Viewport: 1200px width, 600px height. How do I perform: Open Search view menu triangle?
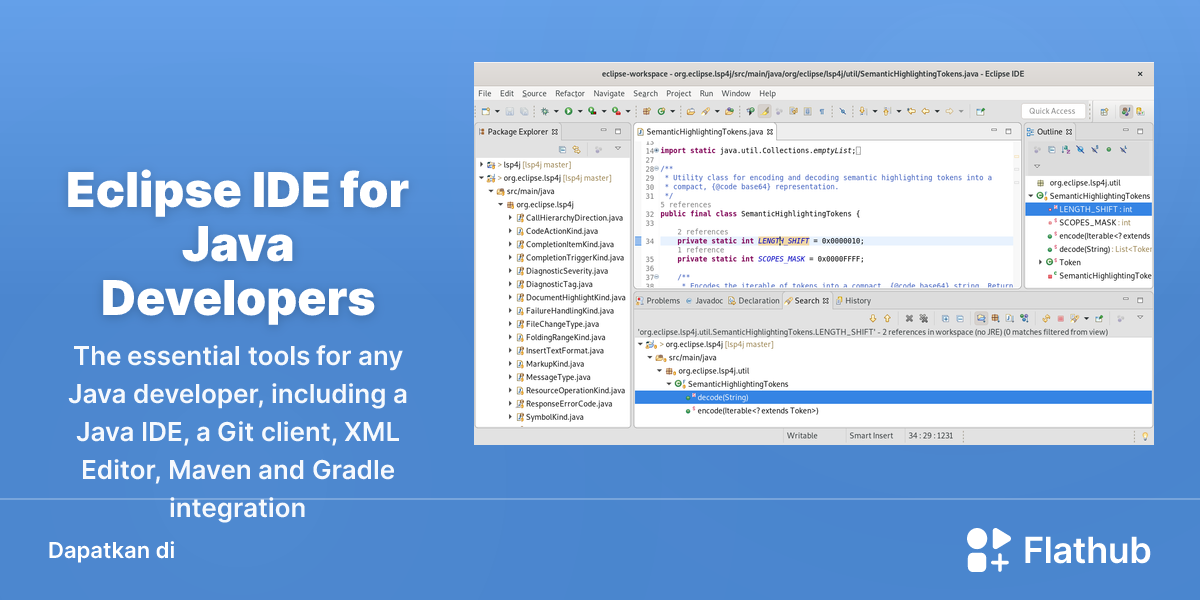(x=1140, y=317)
